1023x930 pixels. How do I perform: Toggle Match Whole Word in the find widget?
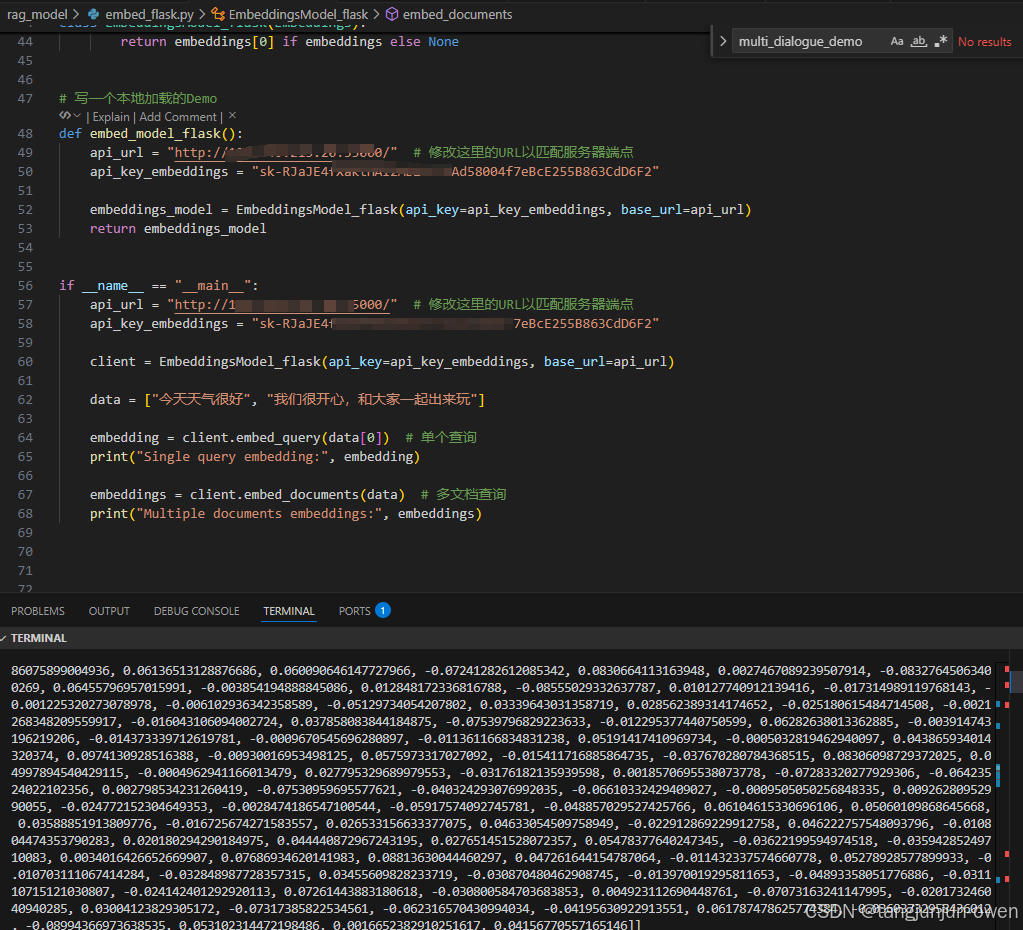(x=919, y=42)
